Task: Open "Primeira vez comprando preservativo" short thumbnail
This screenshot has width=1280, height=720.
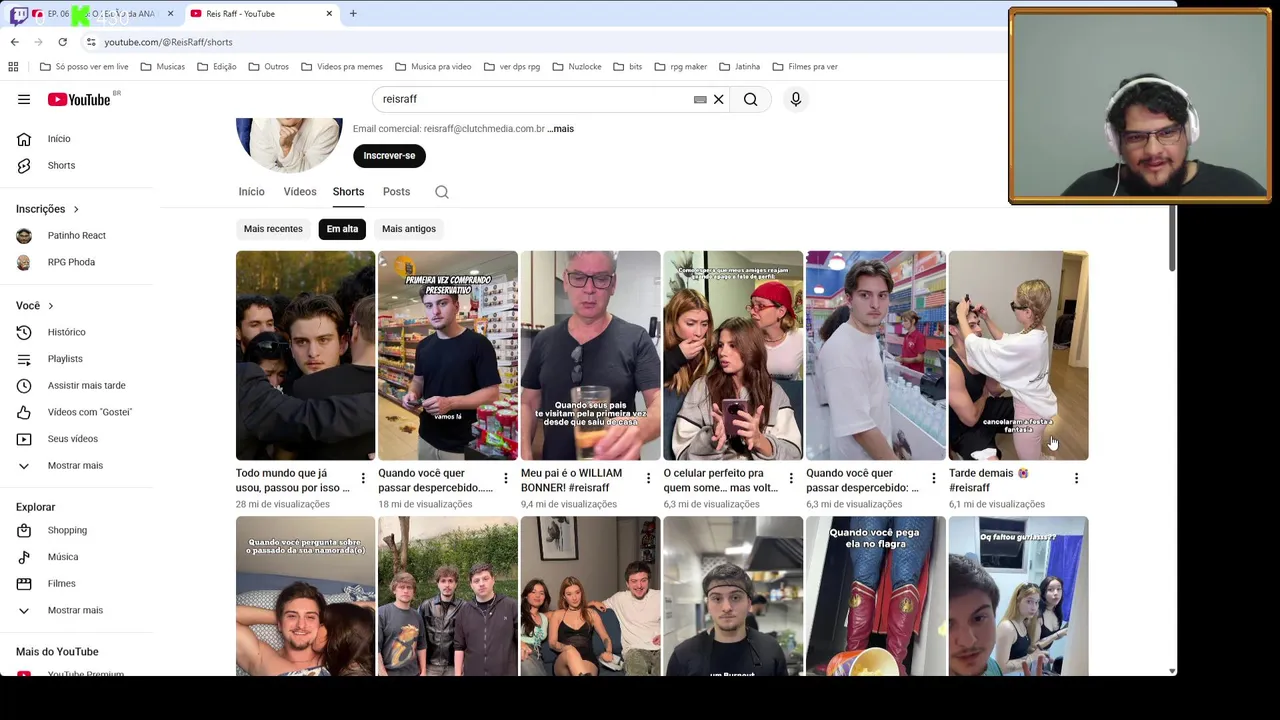Action: tap(448, 355)
